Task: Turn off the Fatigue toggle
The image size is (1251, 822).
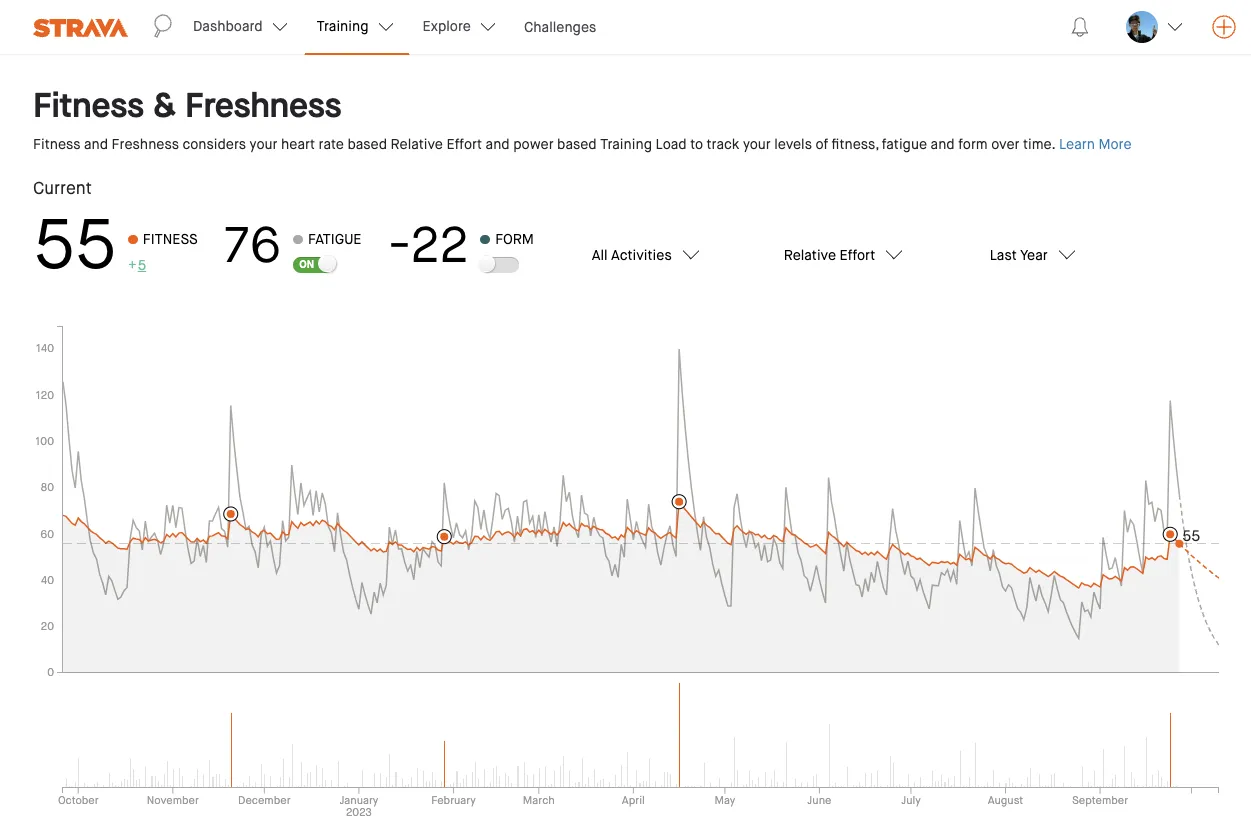Action: point(315,265)
